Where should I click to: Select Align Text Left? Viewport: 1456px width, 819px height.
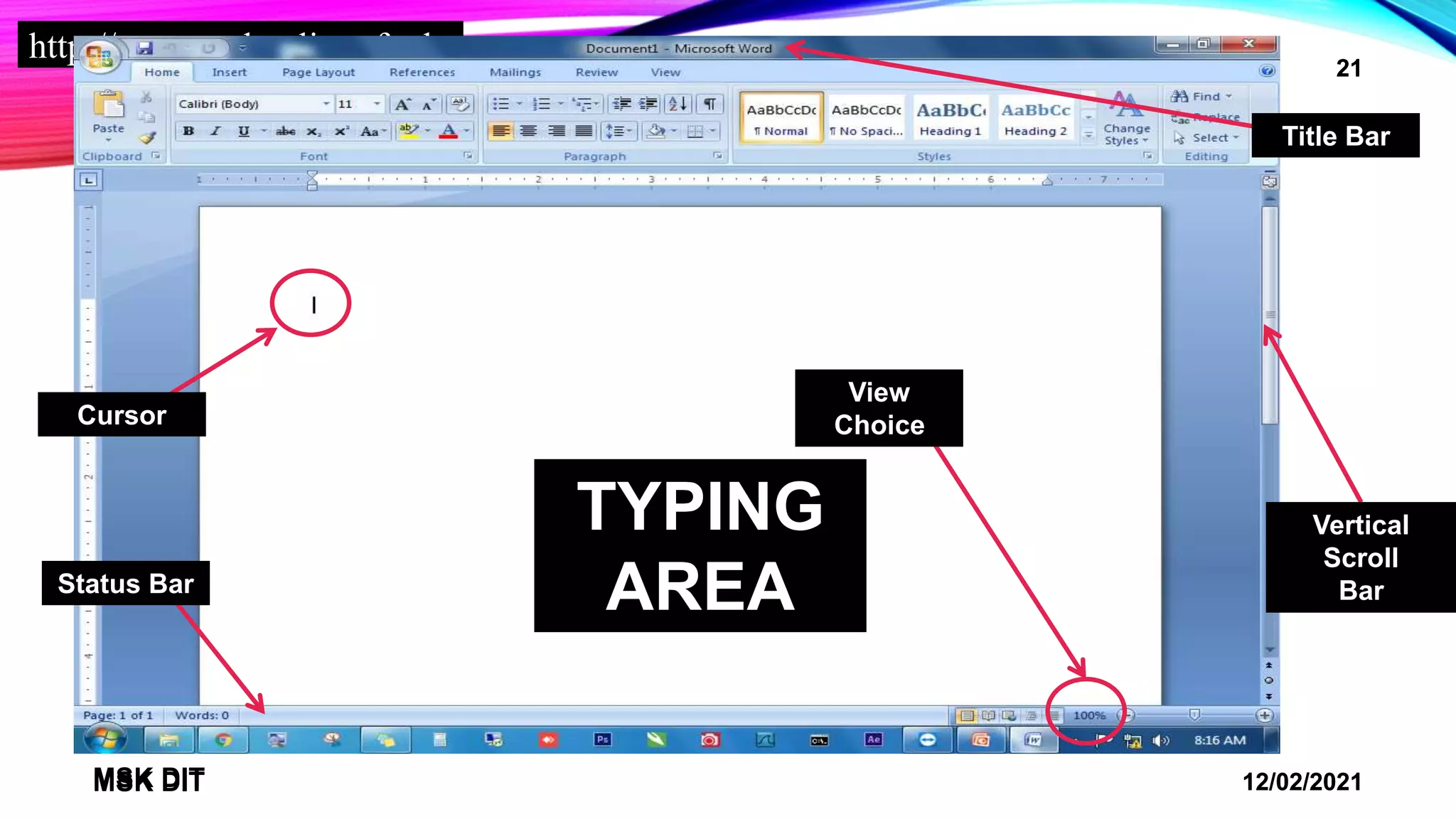click(501, 131)
